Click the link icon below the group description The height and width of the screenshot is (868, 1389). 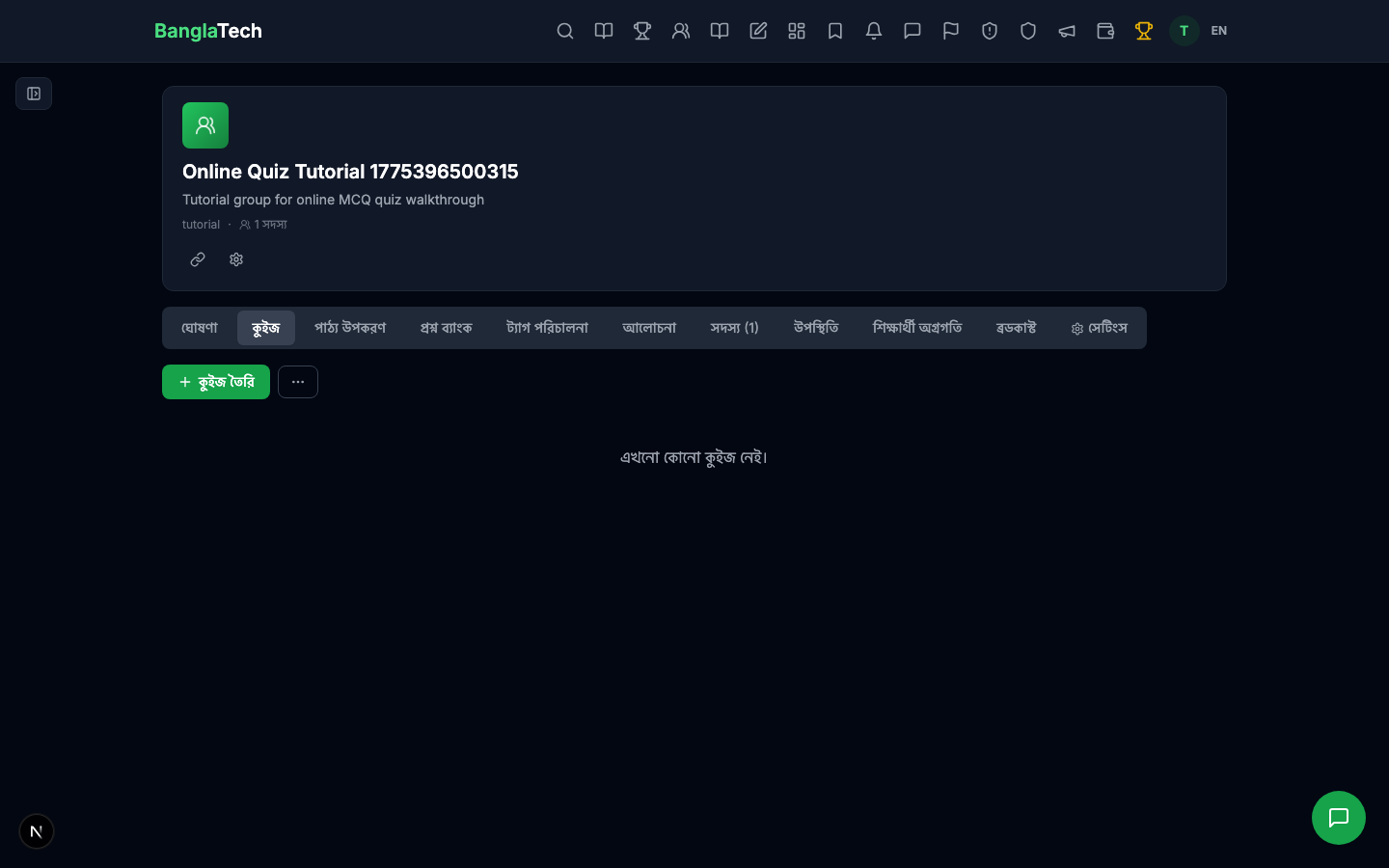click(x=198, y=259)
